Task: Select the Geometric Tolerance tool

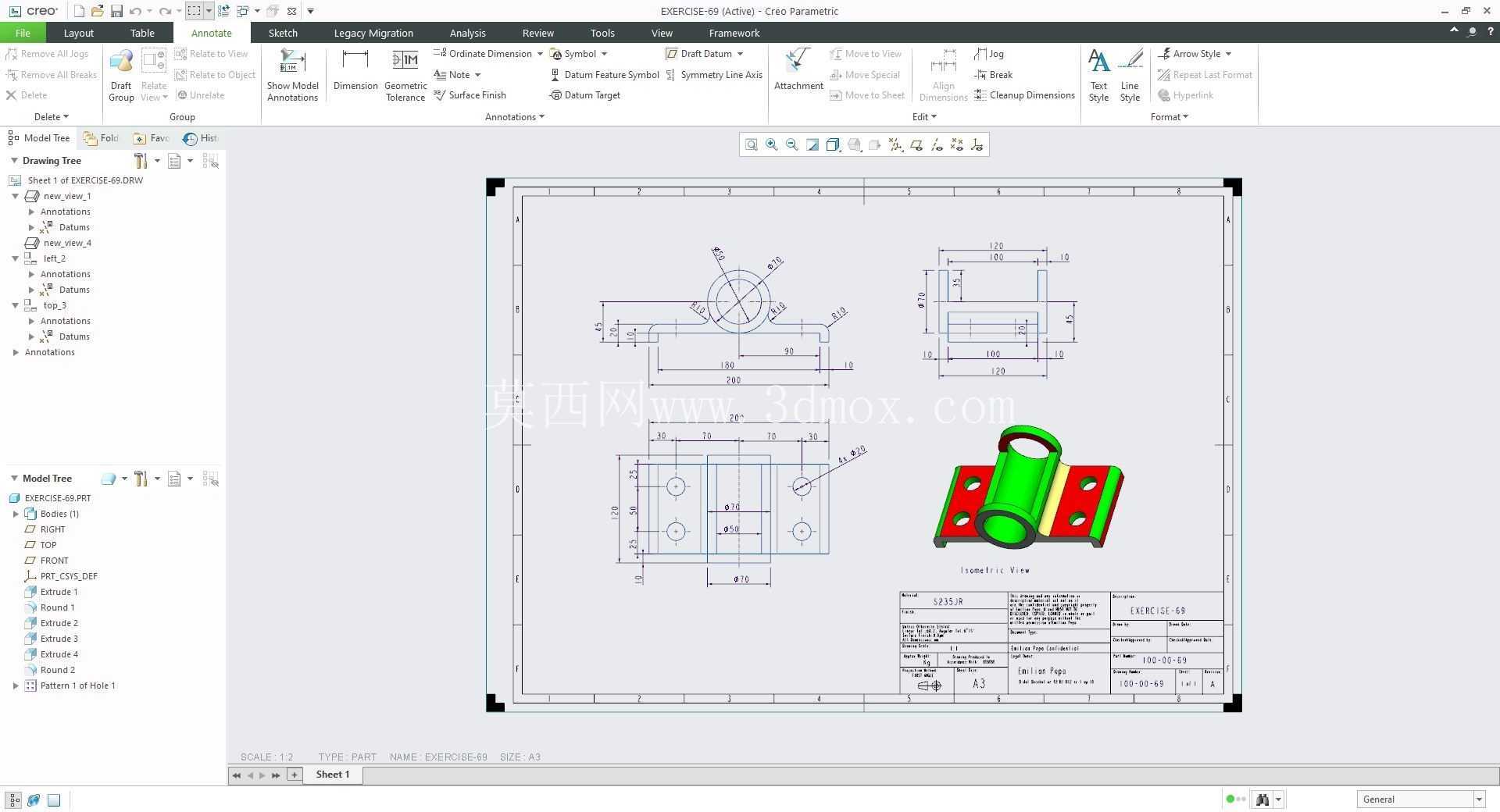Action: click(x=405, y=75)
